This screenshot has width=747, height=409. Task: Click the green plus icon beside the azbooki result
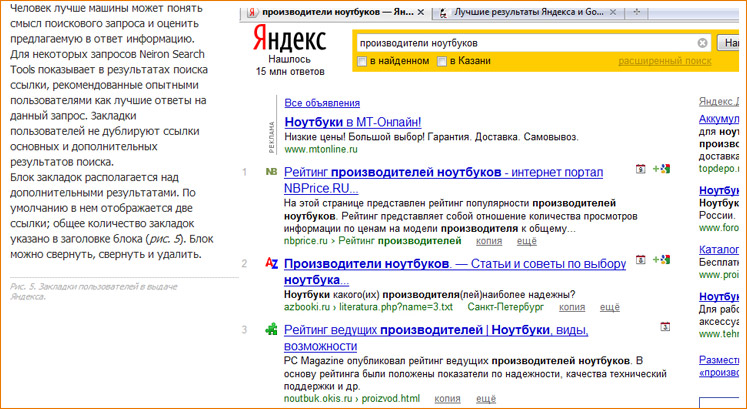click(660, 261)
